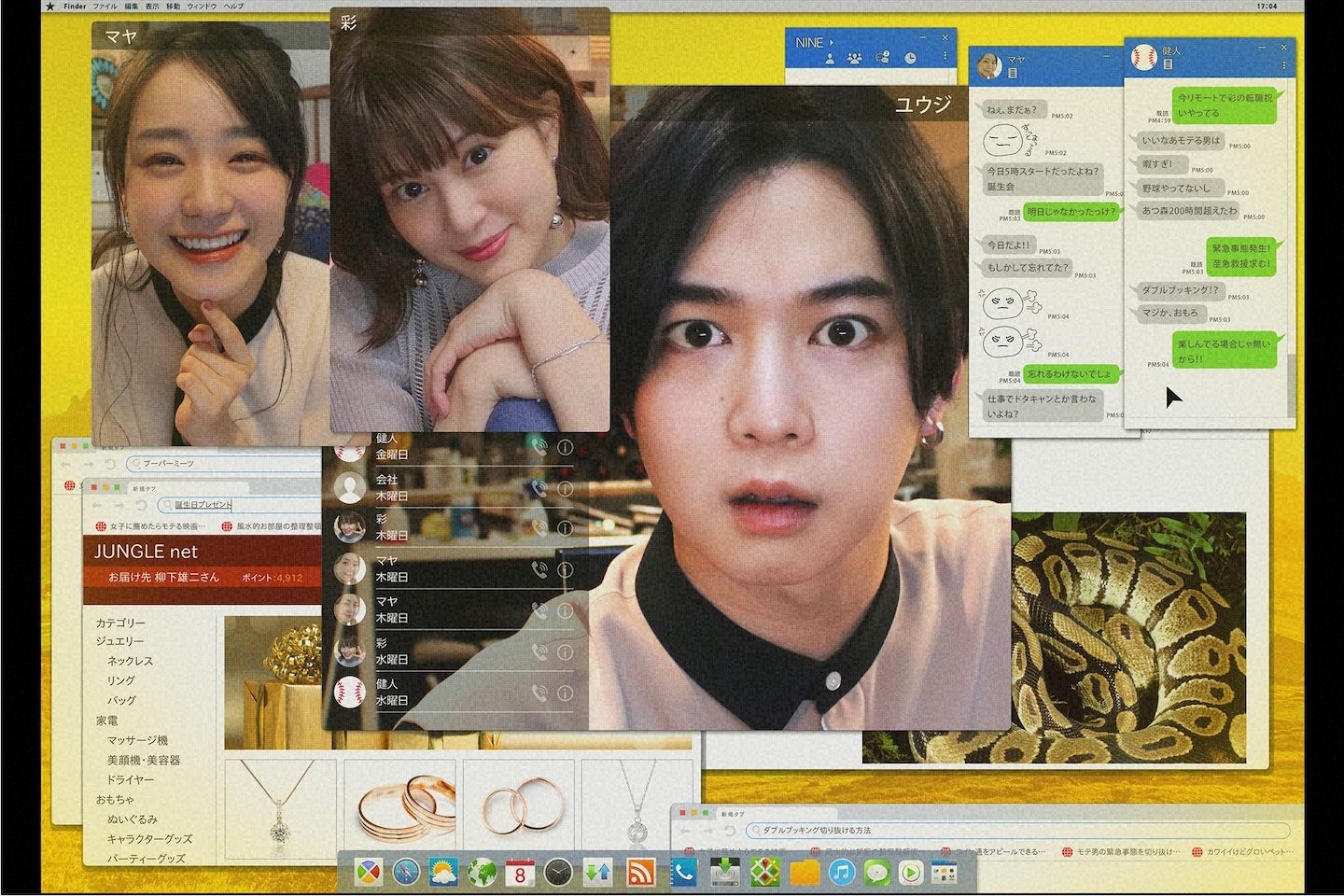Click the up-down transfer arrows icon in dock
The height and width of the screenshot is (896, 1344).
tap(597, 873)
